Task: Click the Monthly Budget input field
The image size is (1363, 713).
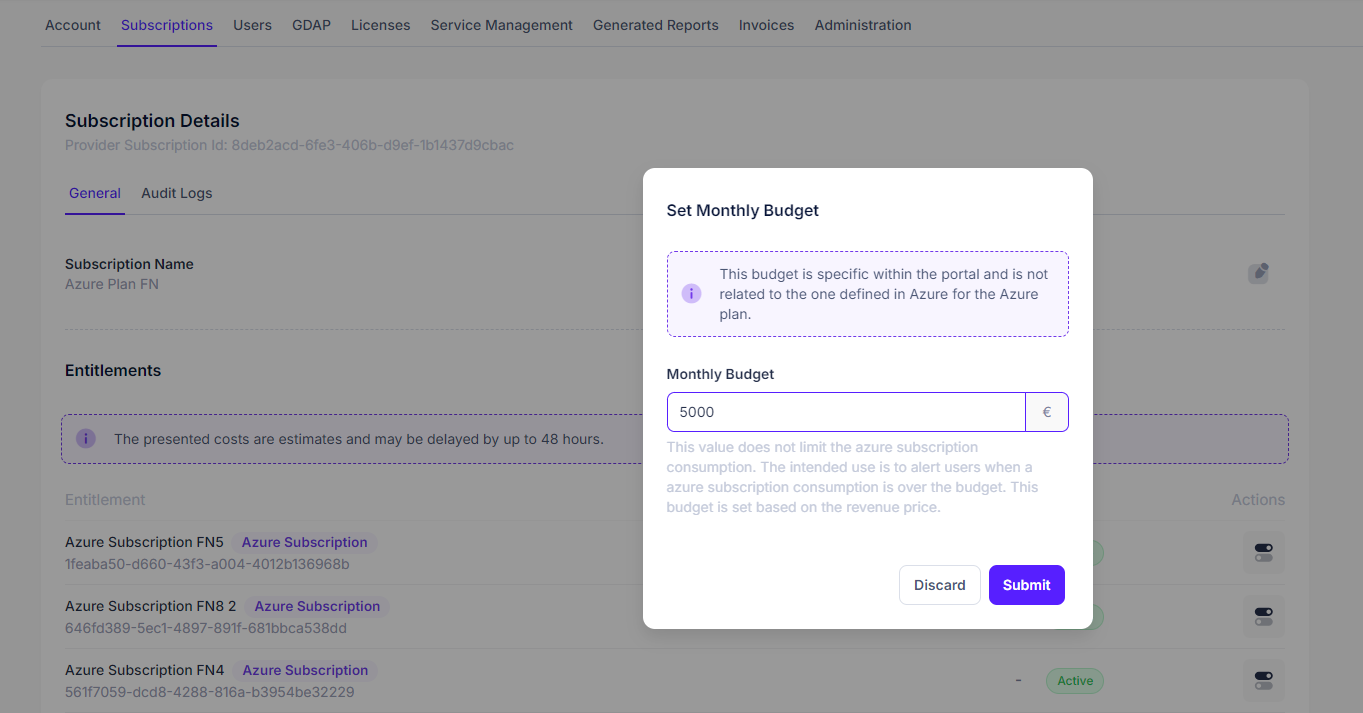Action: tap(845, 412)
